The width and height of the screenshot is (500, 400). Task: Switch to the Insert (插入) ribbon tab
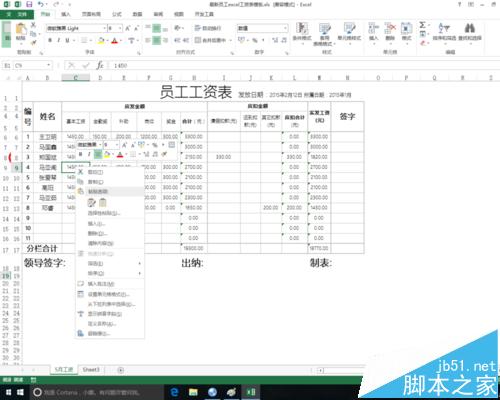66,14
